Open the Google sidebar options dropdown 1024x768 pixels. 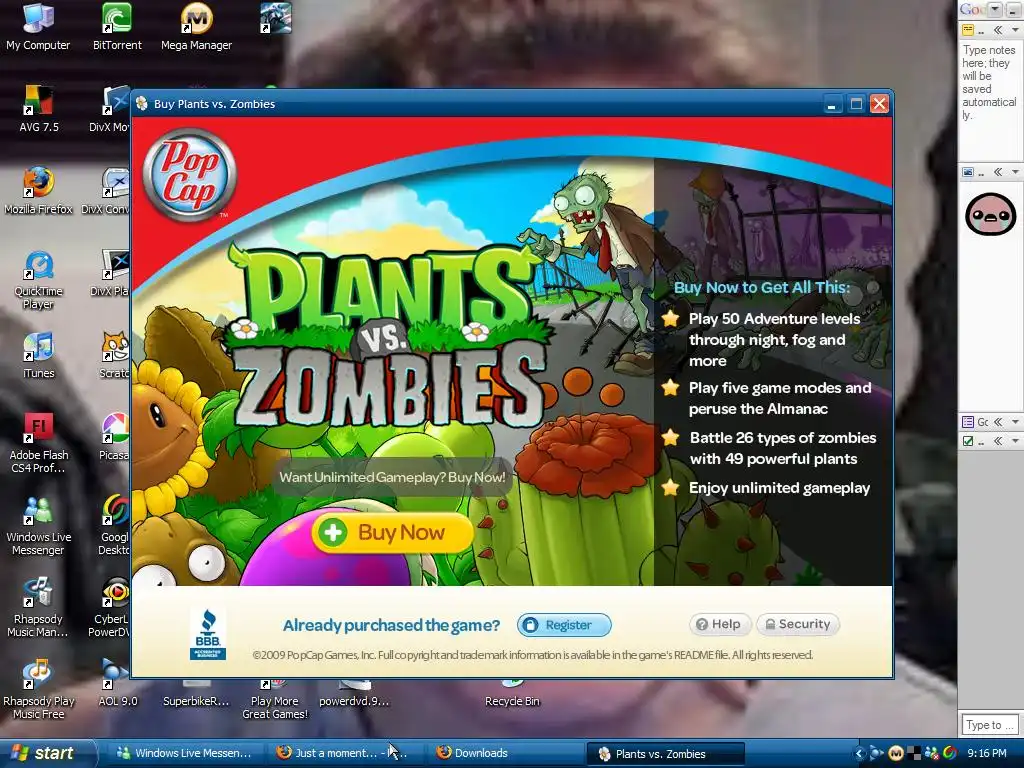coord(995,9)
